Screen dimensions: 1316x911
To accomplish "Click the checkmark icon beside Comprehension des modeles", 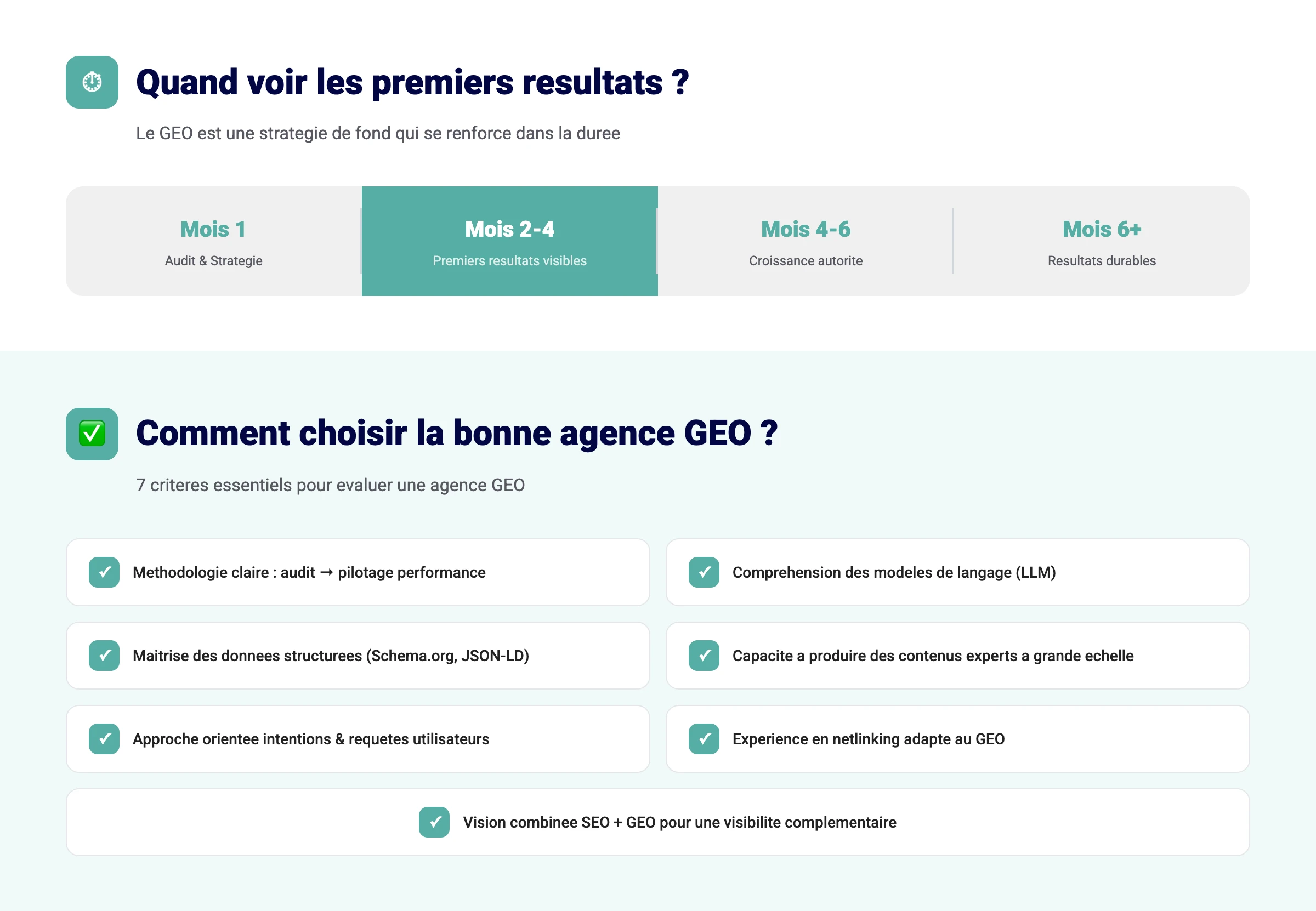I will point(704,572).
